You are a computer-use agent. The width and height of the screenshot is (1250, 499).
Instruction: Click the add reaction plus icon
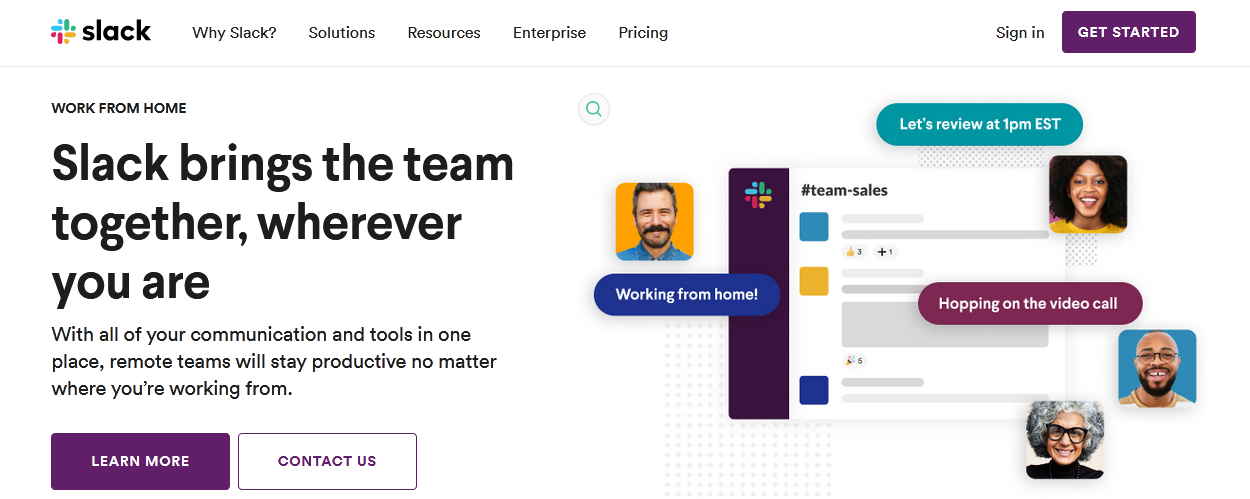coord(884,252)
